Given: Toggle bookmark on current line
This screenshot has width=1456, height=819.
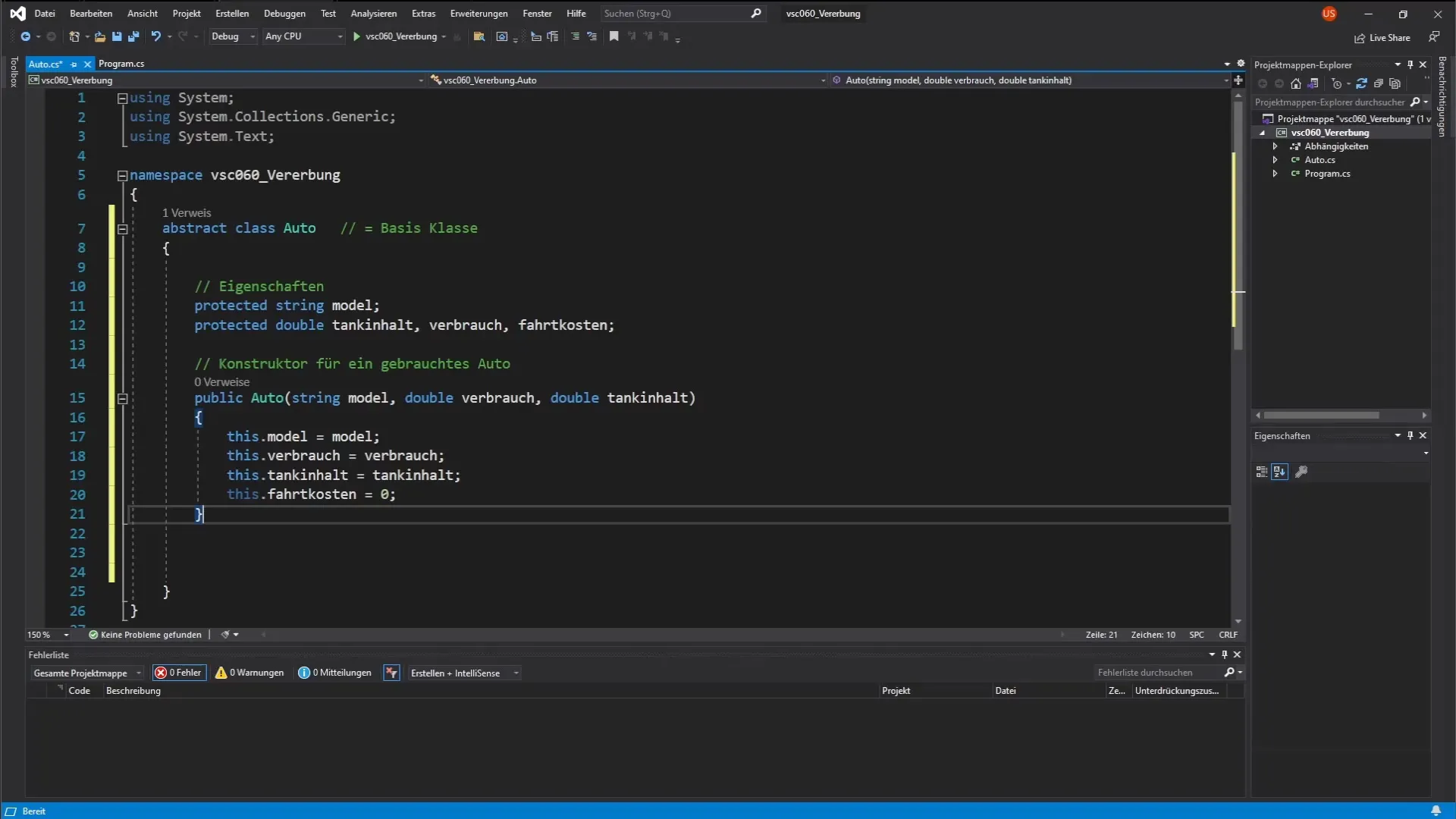Looking at the screenshot, I should [x=613, y=36].
